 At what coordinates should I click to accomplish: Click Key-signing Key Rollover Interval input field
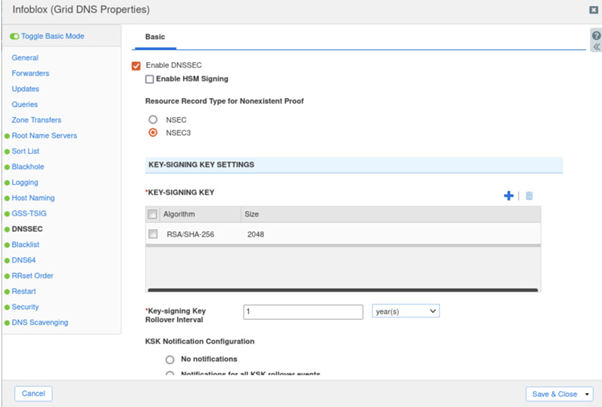(303, 311)
